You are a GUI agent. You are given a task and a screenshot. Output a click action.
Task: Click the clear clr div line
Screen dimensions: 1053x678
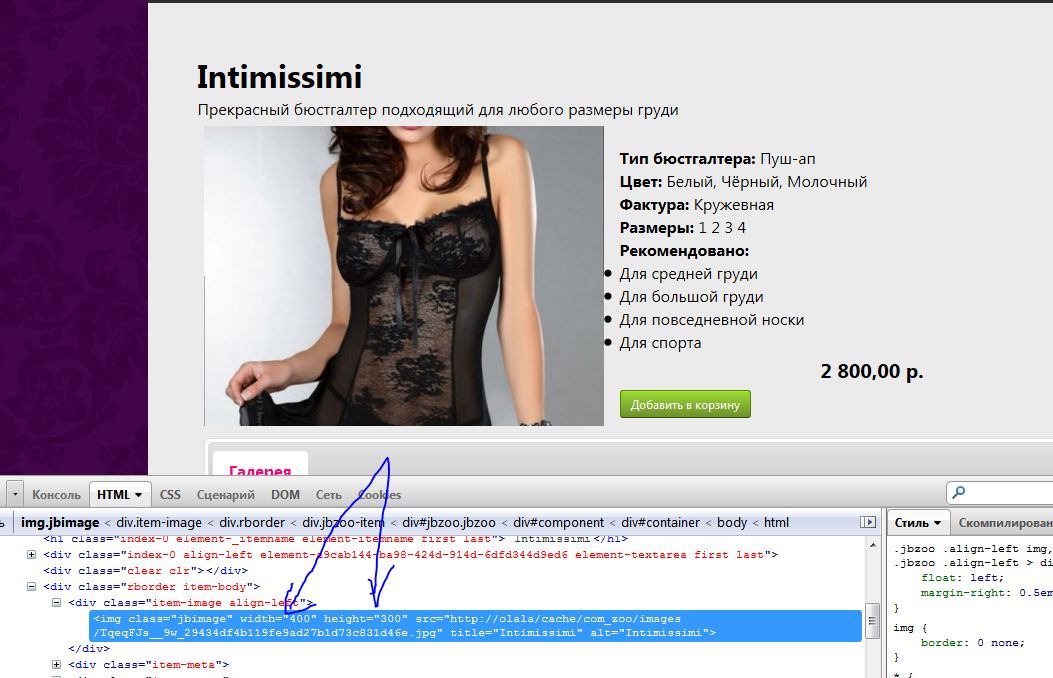click(x=146, y=571)
